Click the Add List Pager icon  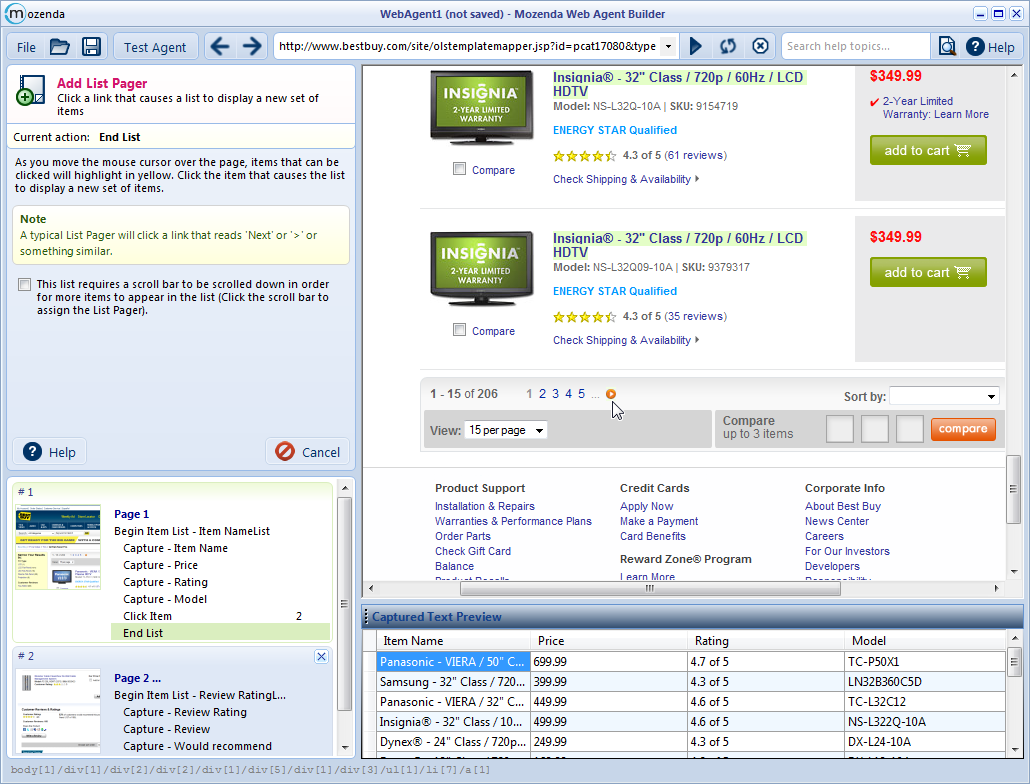coord(30,90)
